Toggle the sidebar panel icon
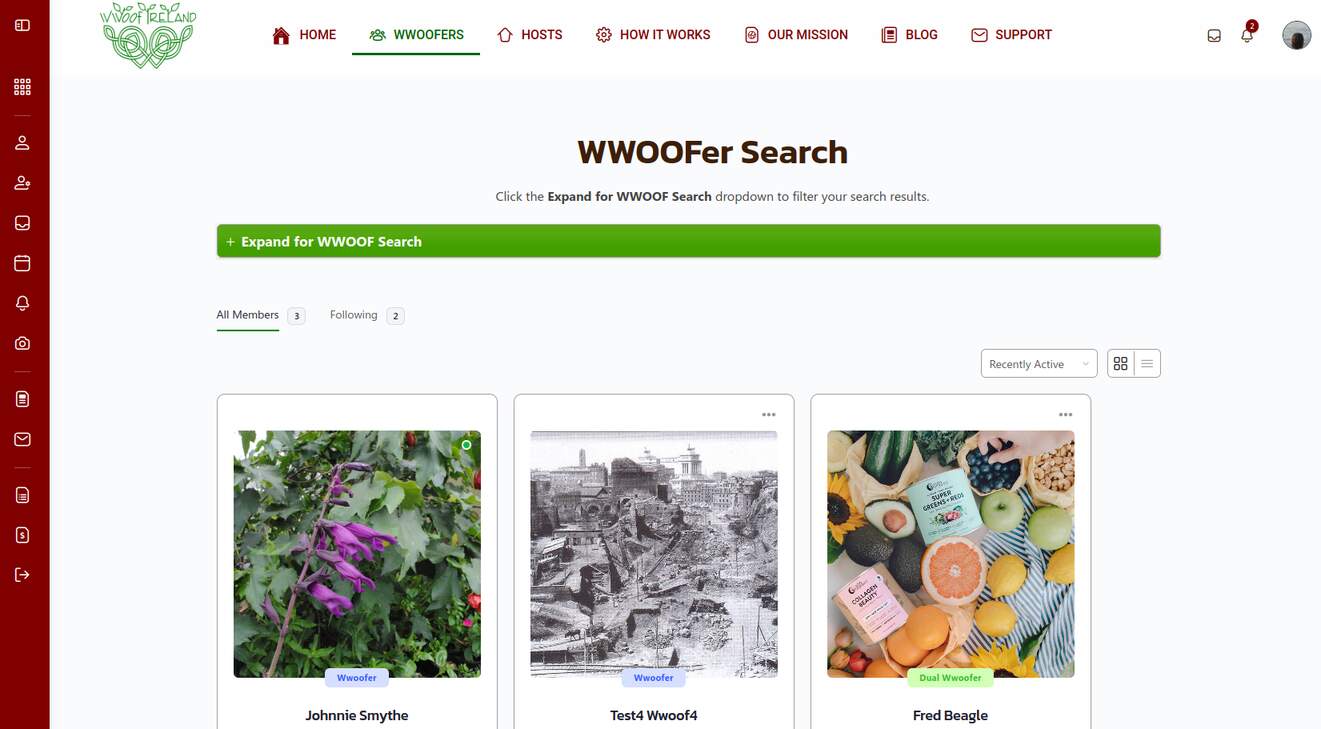The width and height of the screenshot is (1321, 729). point(22,25)
